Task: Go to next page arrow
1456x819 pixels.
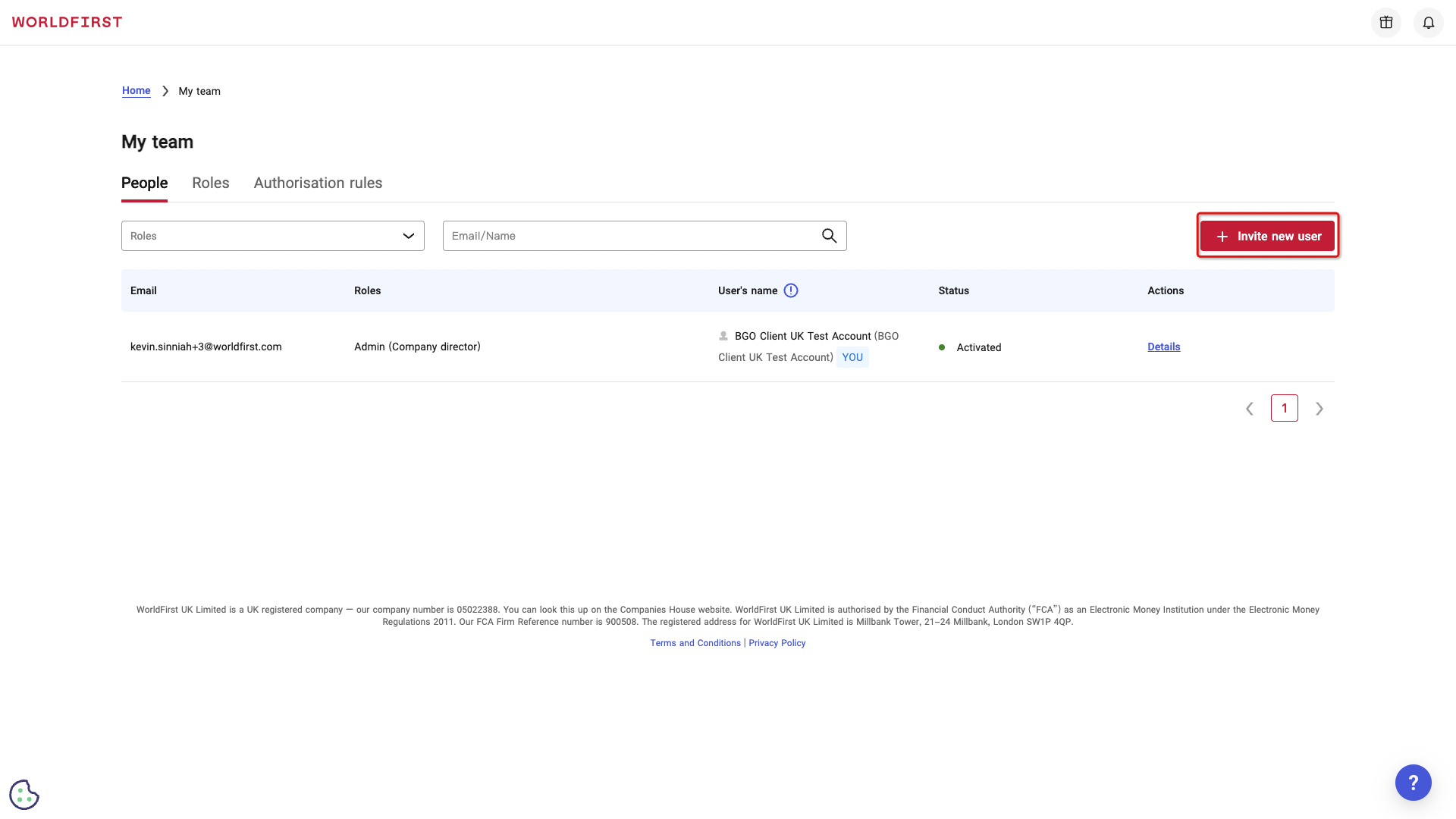Action: coord(1319,409)
